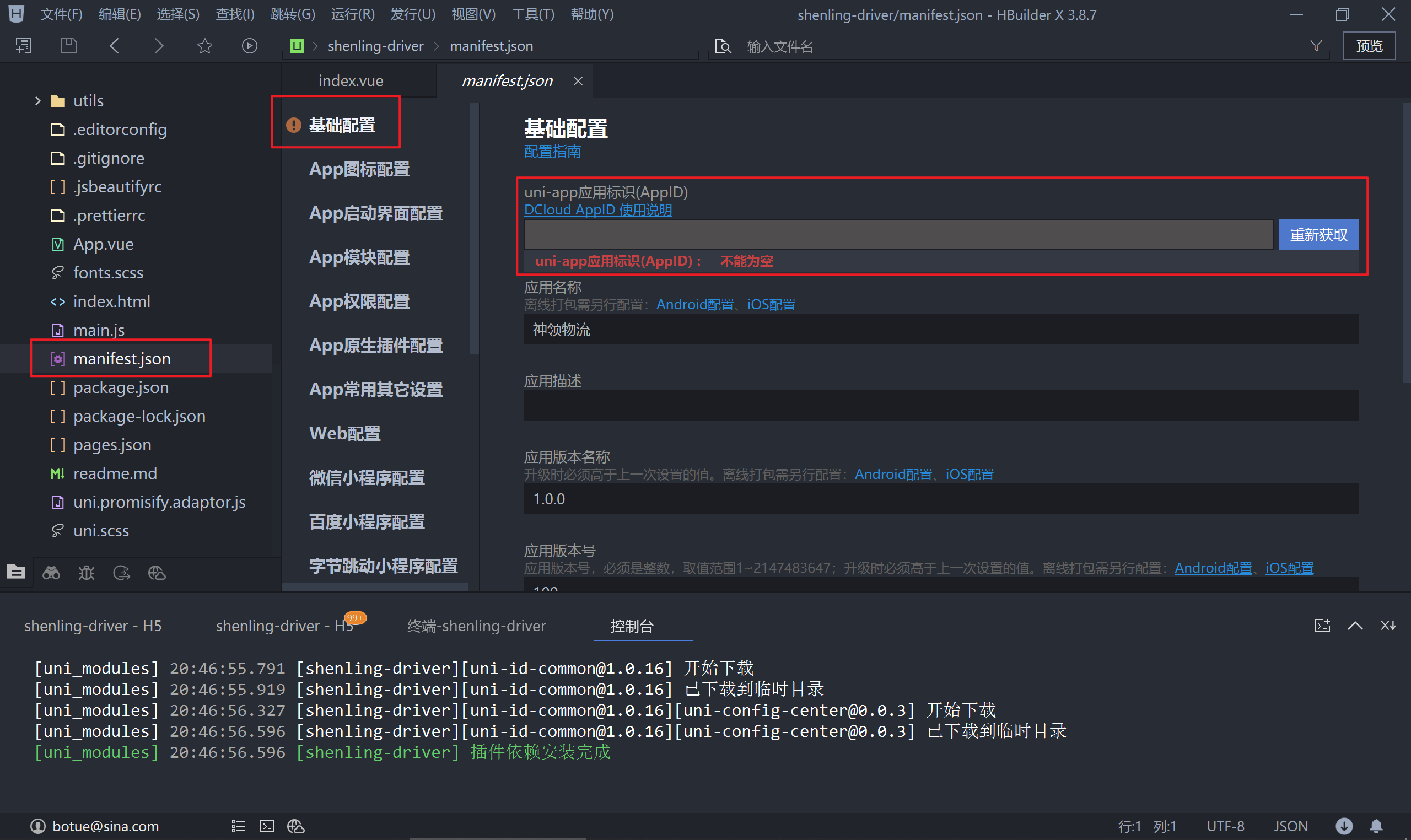The height and width of the screenshot is (840, 1411).
Task: Open the UTF-8 encoding selector
Action: pyautogui.click(x=1225, y=826)
